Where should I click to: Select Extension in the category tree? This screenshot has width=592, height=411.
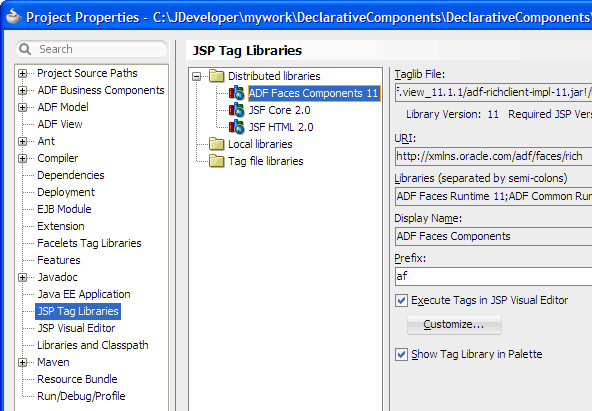click(61, 226)
